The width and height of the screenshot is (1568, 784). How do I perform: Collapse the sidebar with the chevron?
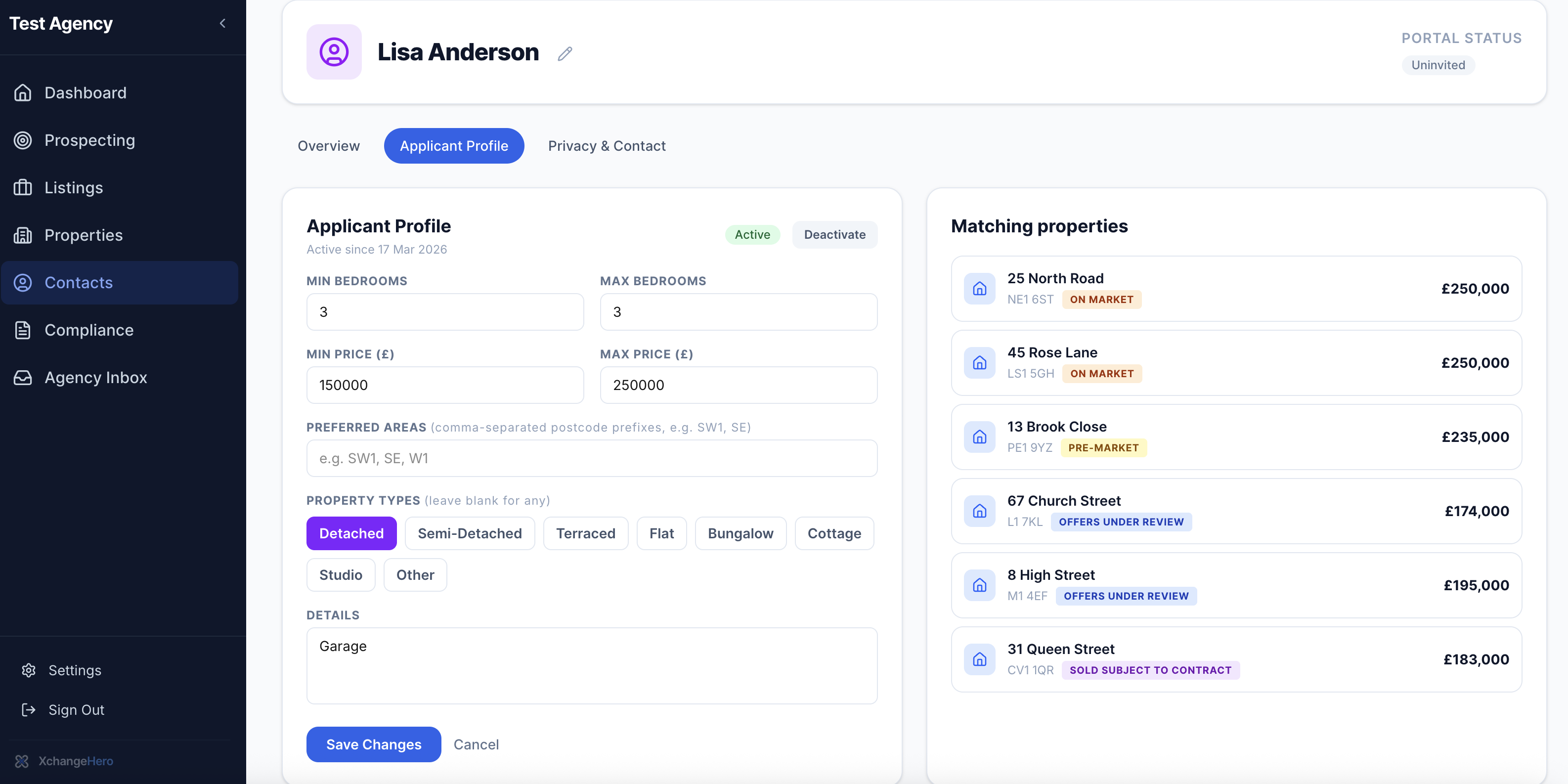(x=222, y=23)
